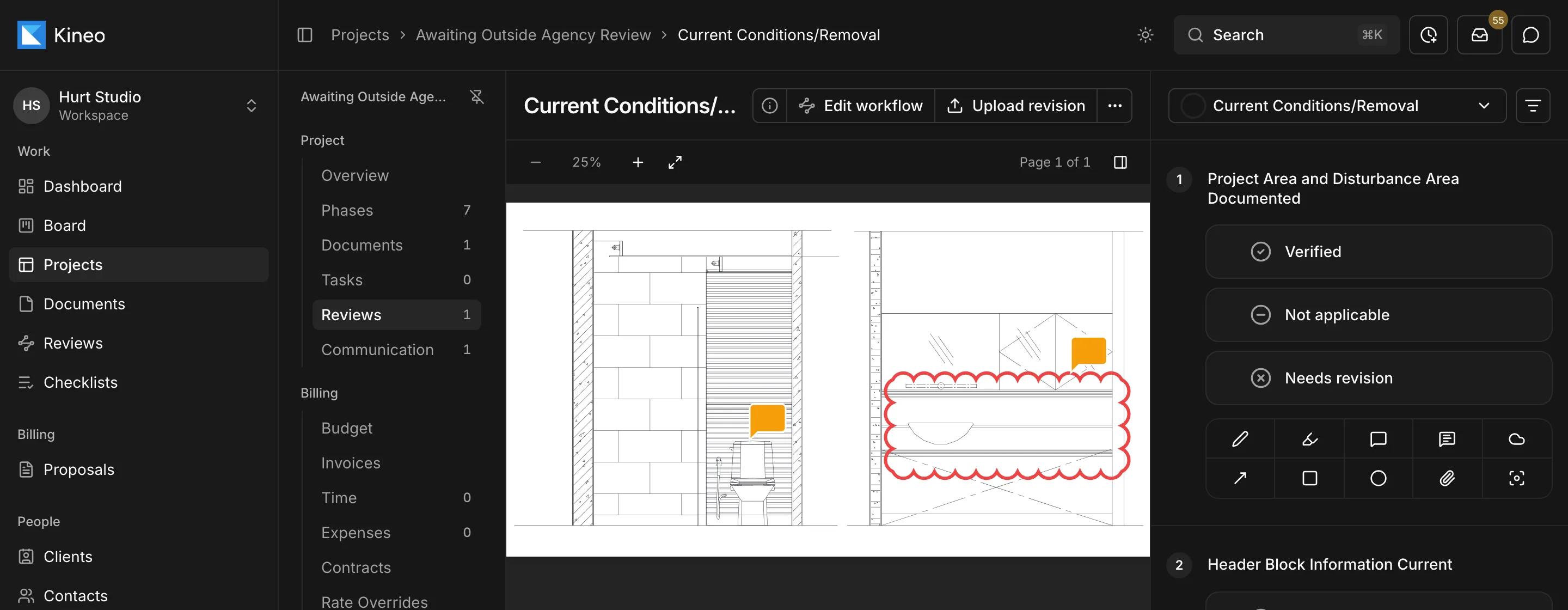
Task: Open the inbox with 55 badge
Action: [1479, 35]
